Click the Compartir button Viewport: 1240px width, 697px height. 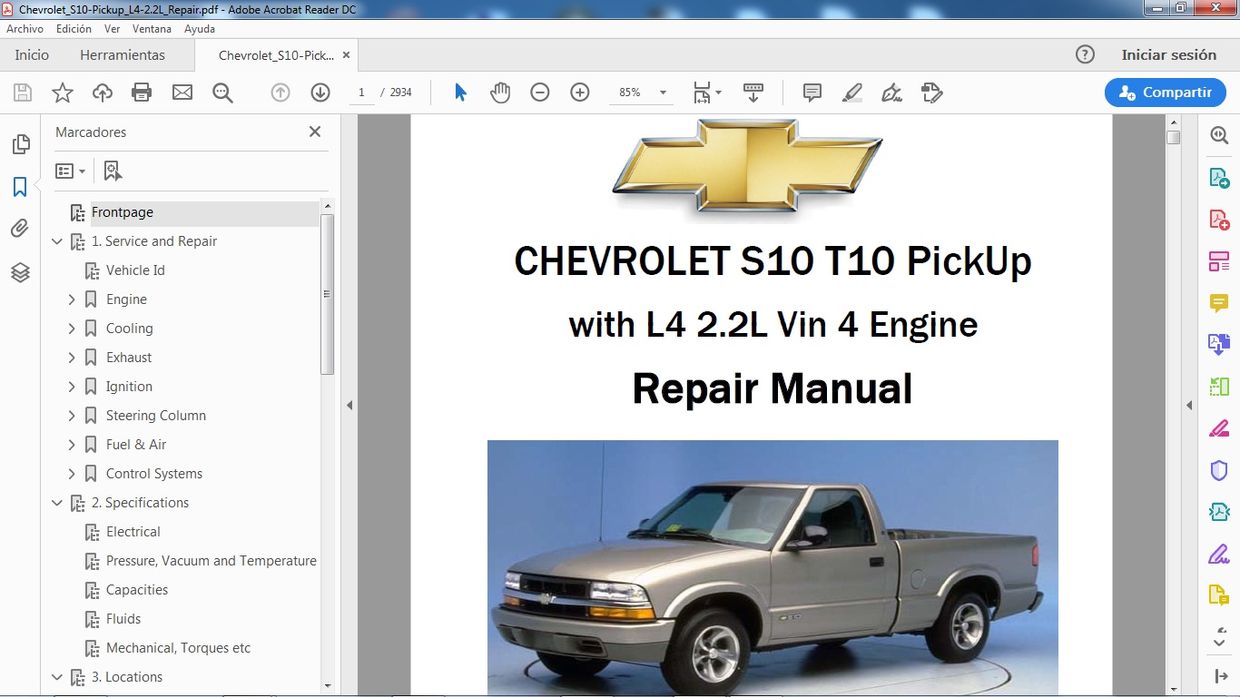(x=1165, y=92)
